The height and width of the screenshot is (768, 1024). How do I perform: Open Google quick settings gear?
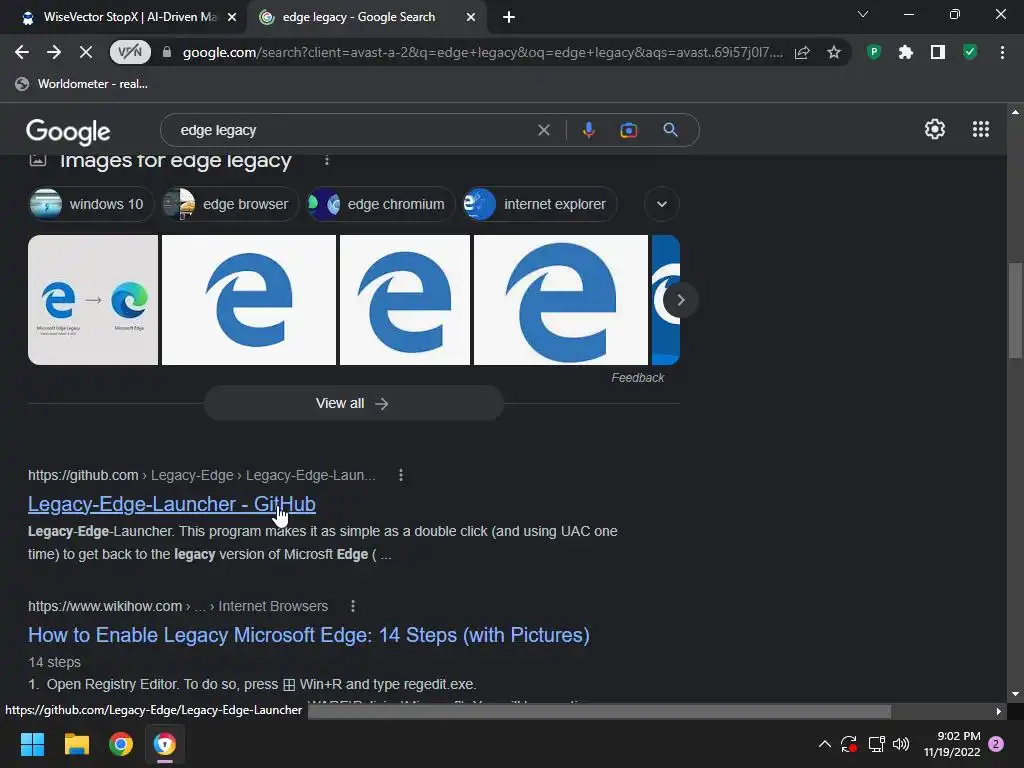[935, 129]
